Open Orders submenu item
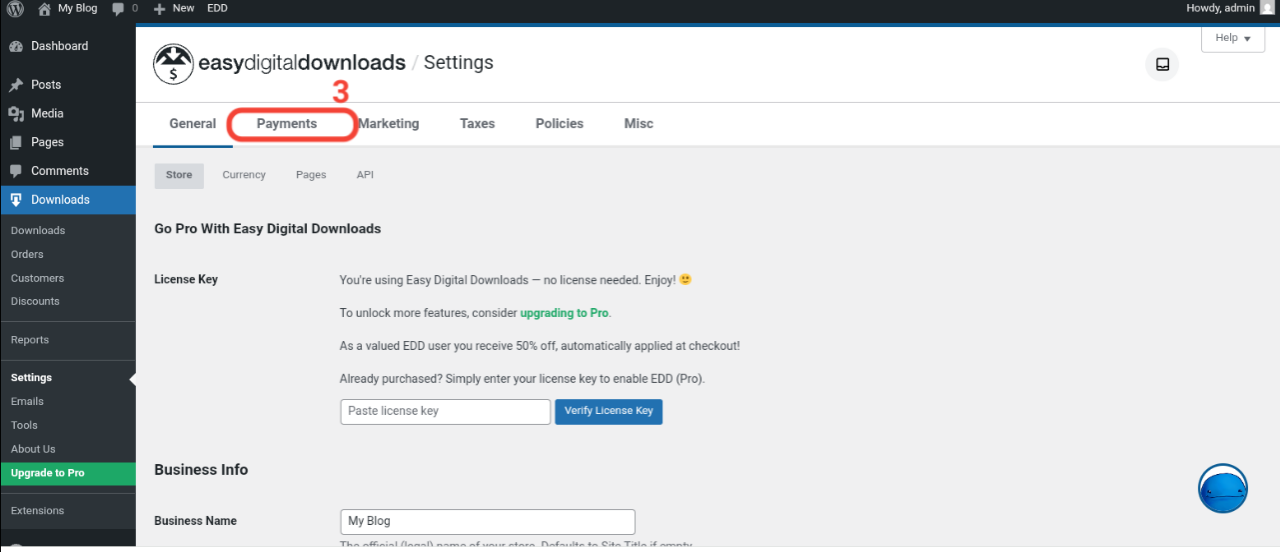 27,254
